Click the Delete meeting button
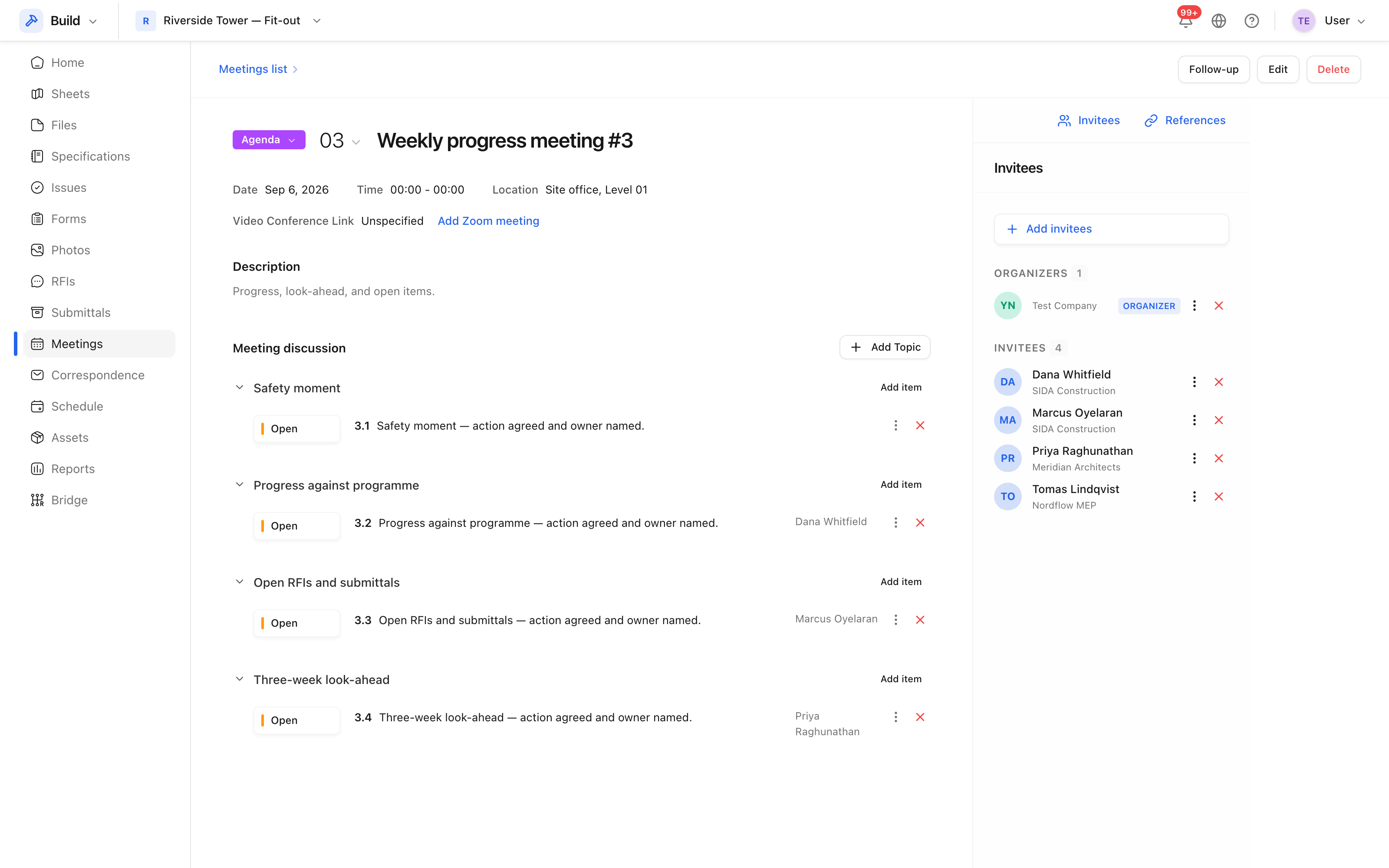Image resolution: width=1389 pixels, height=868 pixels. [x=1333, y=69]
